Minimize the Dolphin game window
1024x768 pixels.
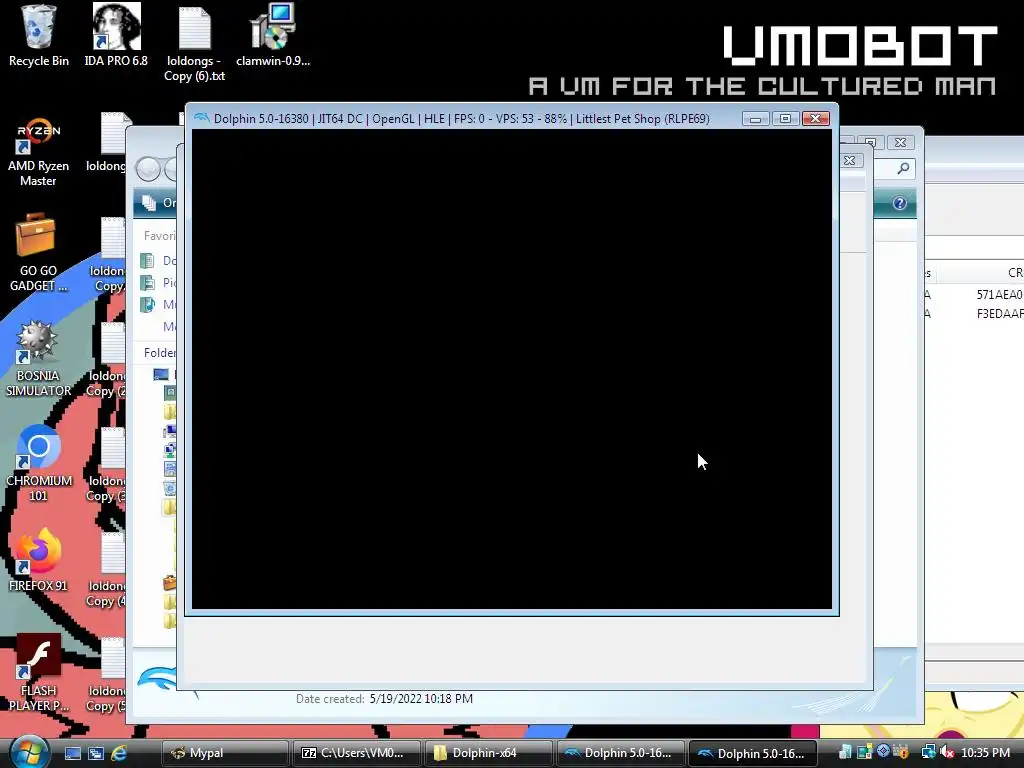755,119
